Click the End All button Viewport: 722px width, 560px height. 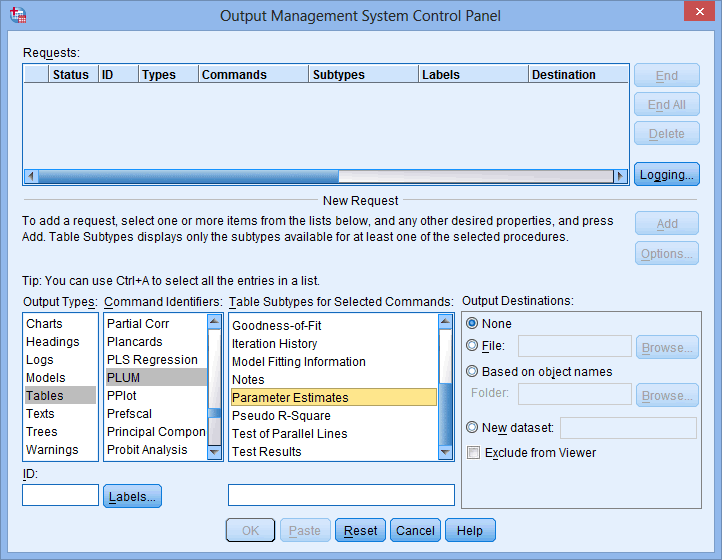click(x=667, y=105)
